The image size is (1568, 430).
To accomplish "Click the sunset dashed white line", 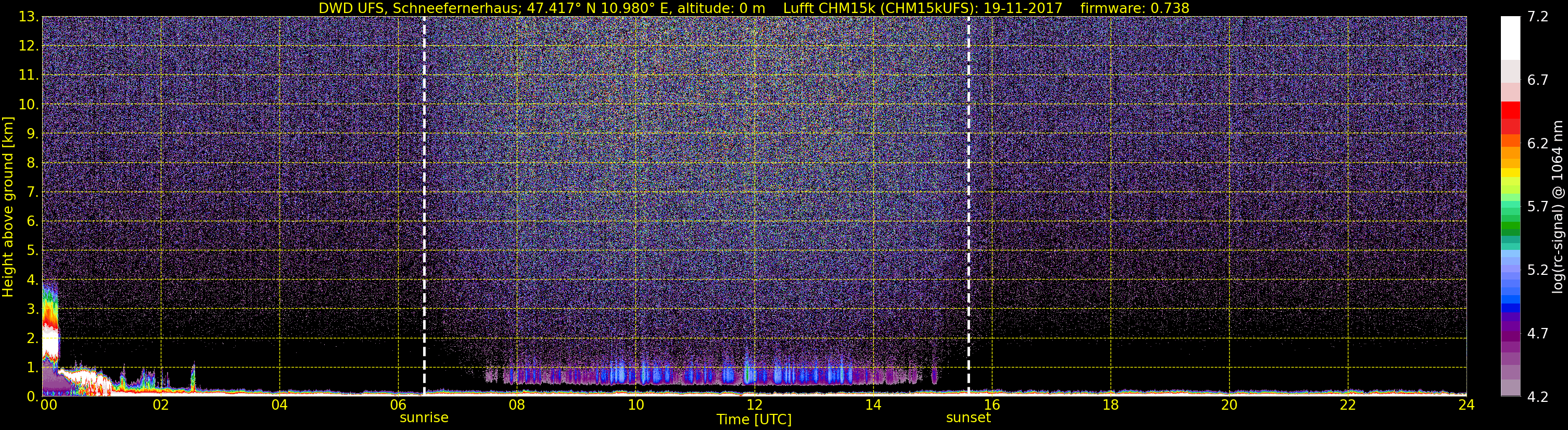I will pos(968,206).
